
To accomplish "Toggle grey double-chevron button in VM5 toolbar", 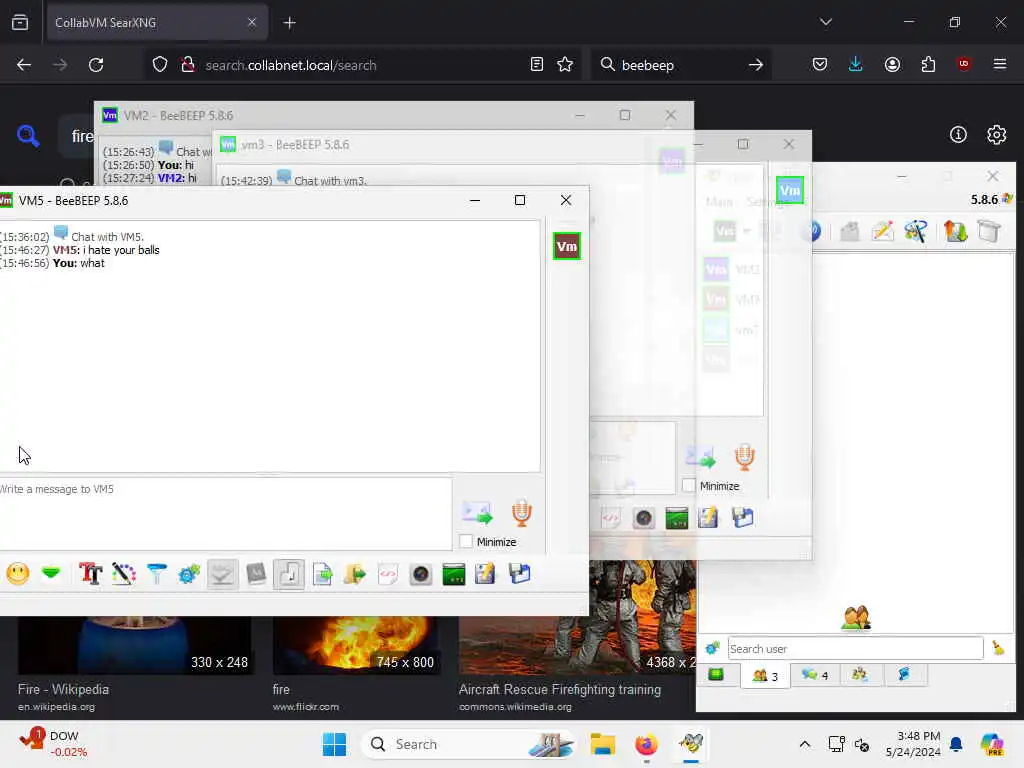I will tap(223, 575).
